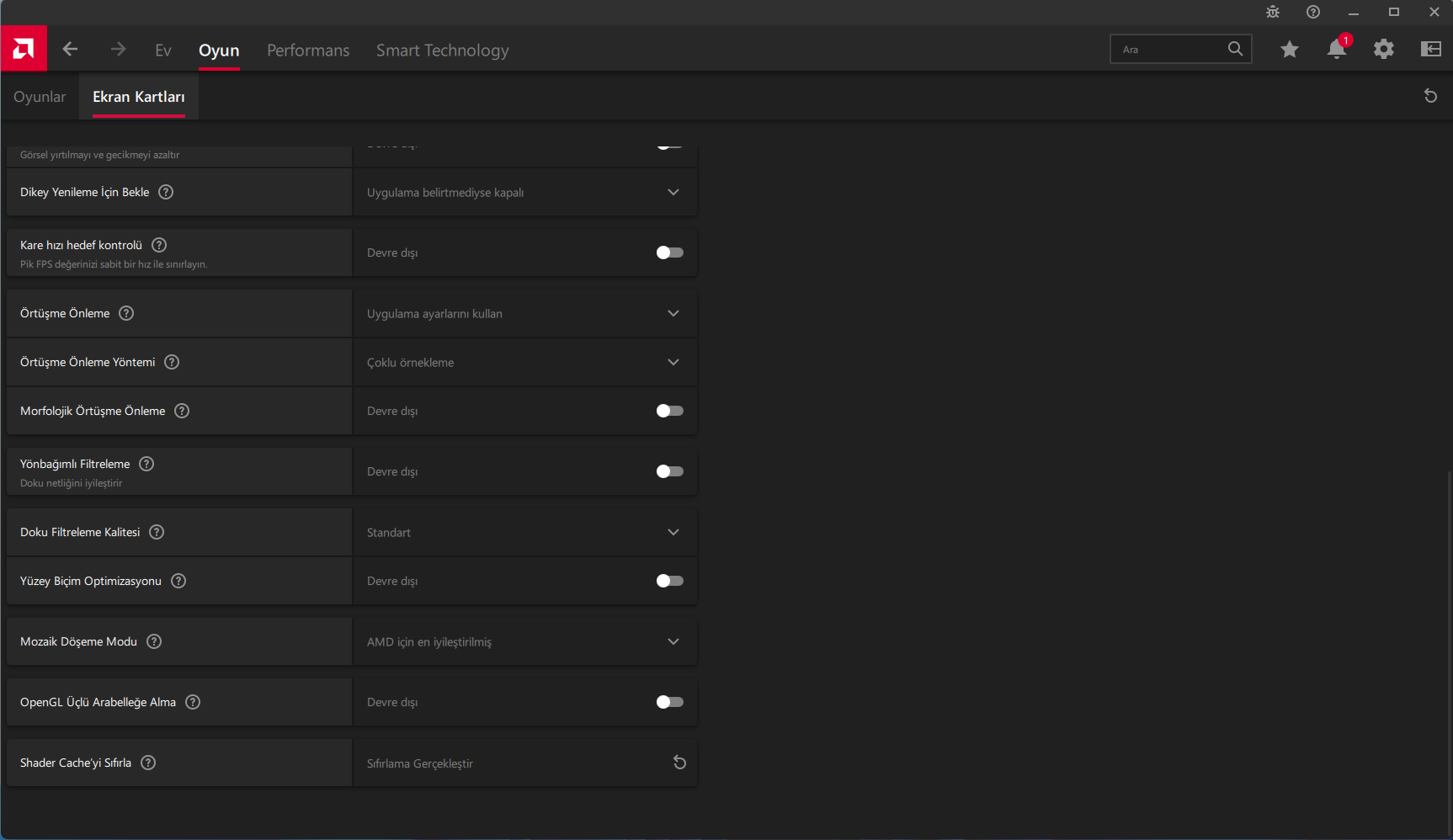Open the bug report icon
Image resolution: width=1453 pixels, height=840 pixels.
(1273, 12)
